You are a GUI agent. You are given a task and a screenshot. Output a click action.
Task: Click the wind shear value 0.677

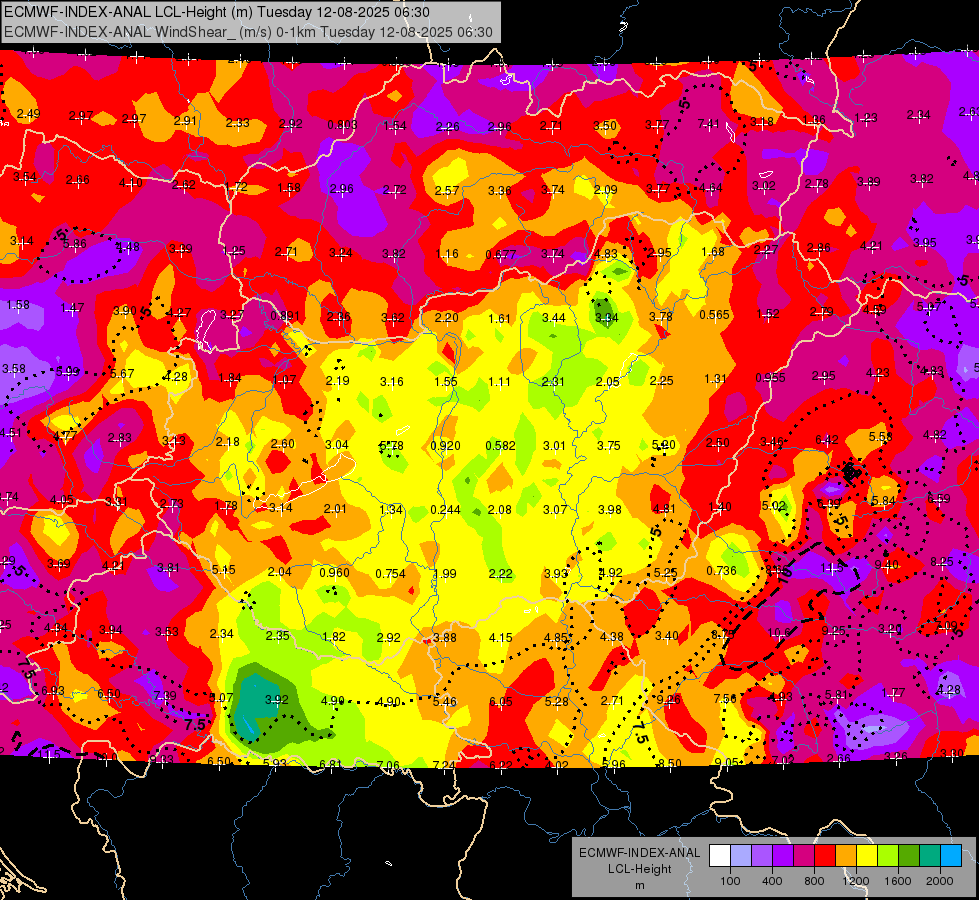(x=501, y=254)
